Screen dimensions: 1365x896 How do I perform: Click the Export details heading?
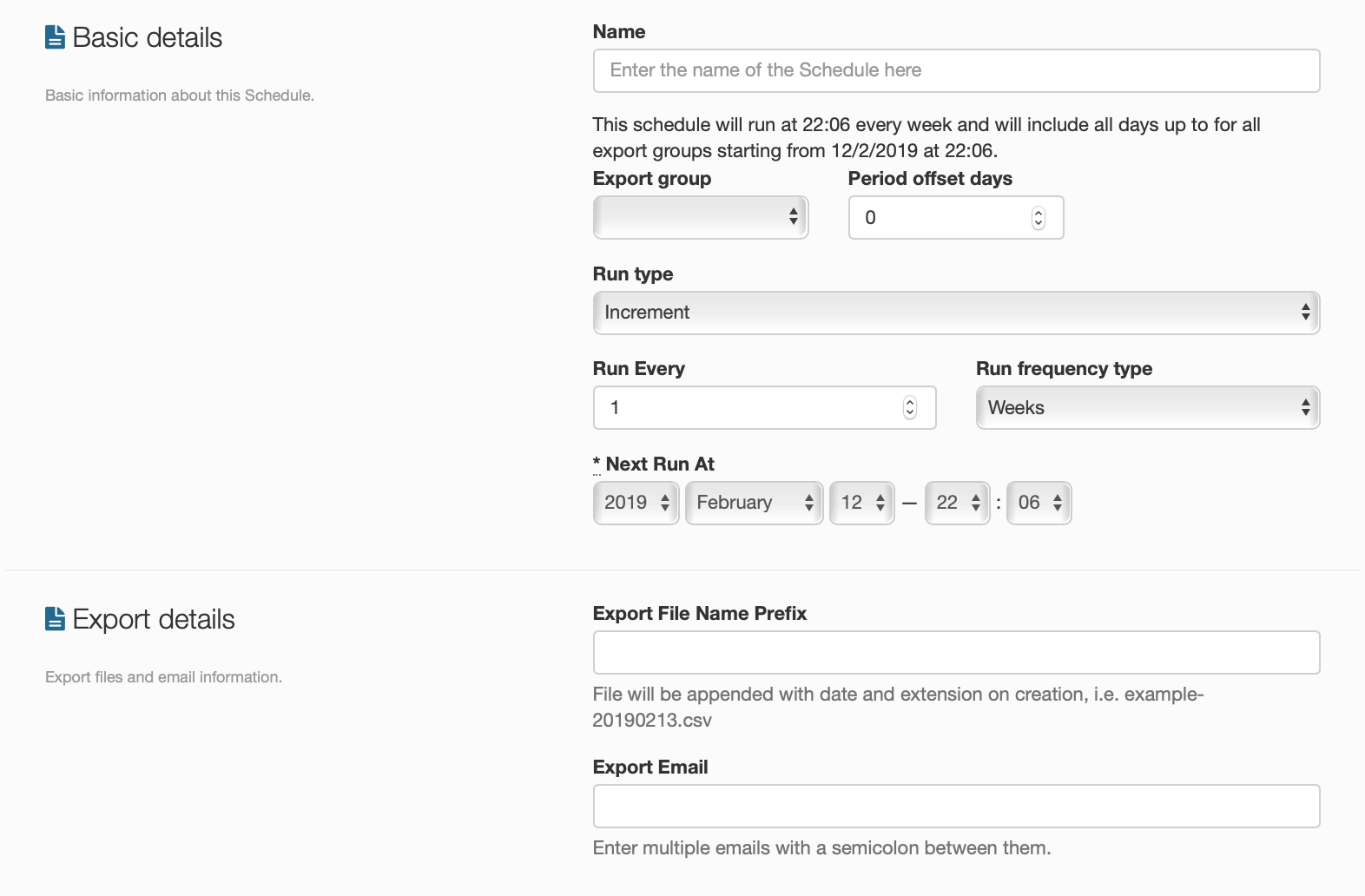154,619
